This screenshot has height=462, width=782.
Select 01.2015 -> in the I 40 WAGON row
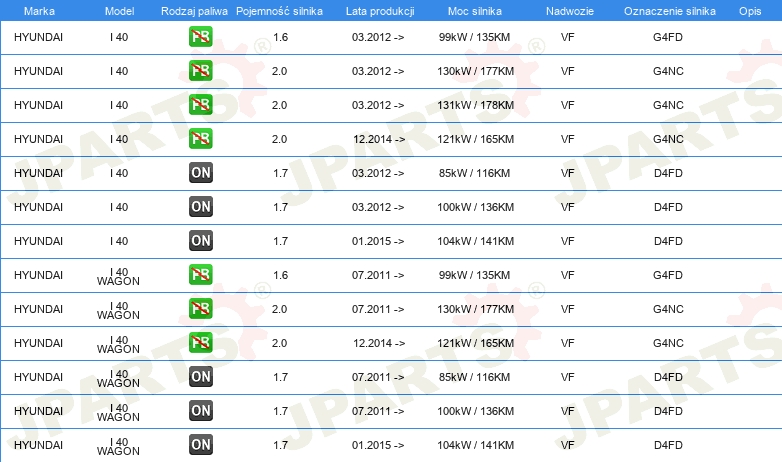[378, 445]
